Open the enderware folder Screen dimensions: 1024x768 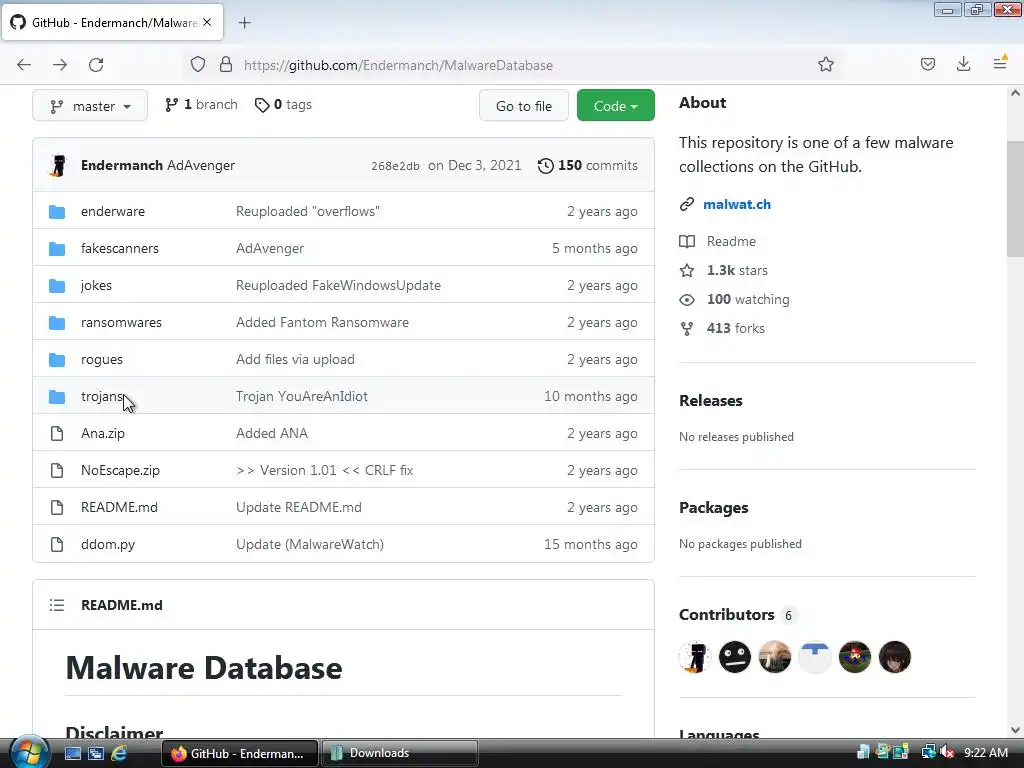(113, 212)
